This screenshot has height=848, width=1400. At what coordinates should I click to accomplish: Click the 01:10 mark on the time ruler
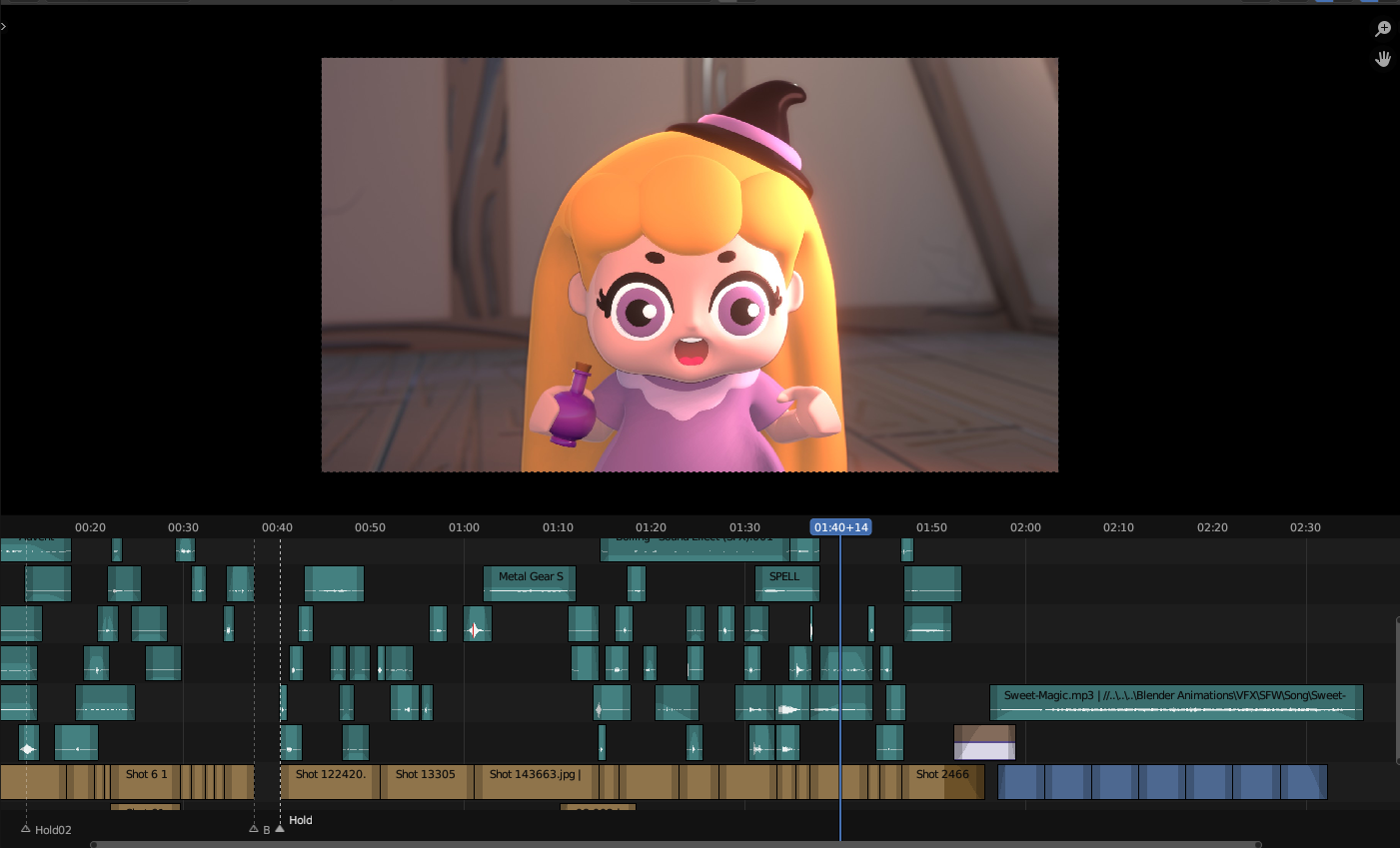[x=558, y=527]
